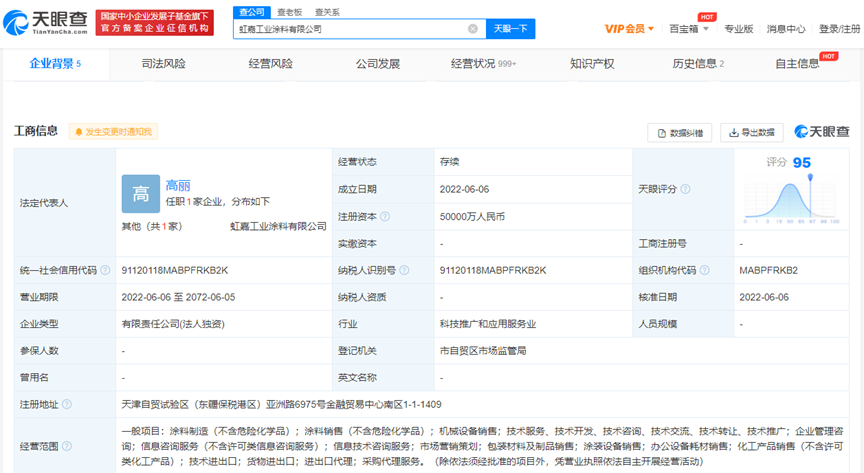Open the 消息中心 link

[786, 29]
